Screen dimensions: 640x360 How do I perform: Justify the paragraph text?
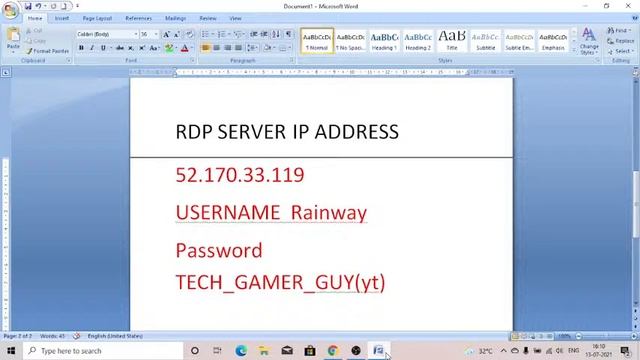[238, 48]
